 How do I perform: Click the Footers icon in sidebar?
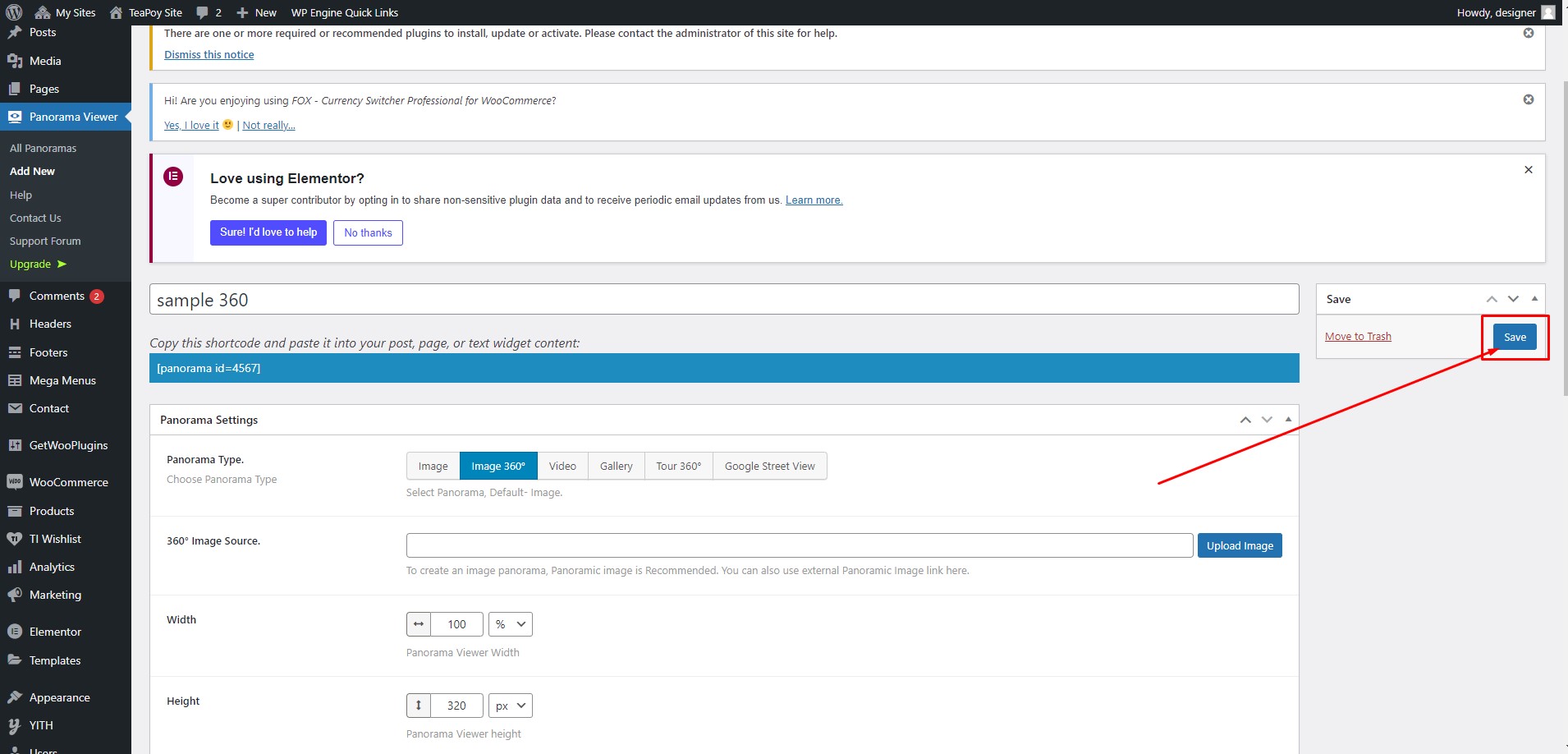(x=15, y=352)
